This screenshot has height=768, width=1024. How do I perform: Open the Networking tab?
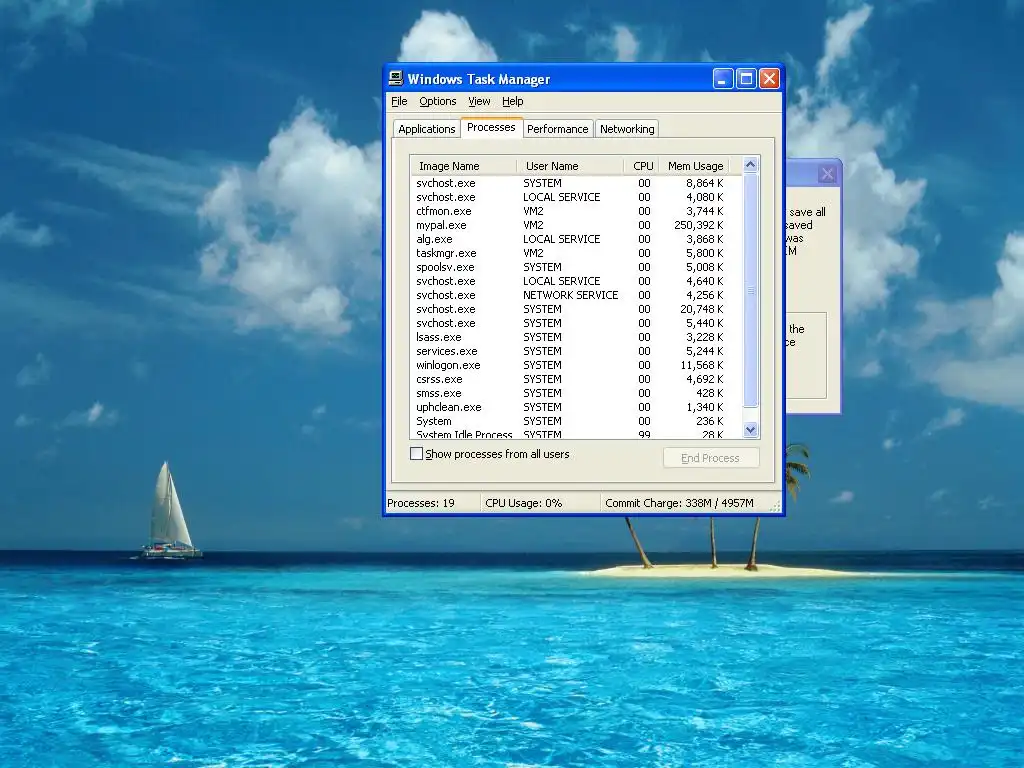627,129
